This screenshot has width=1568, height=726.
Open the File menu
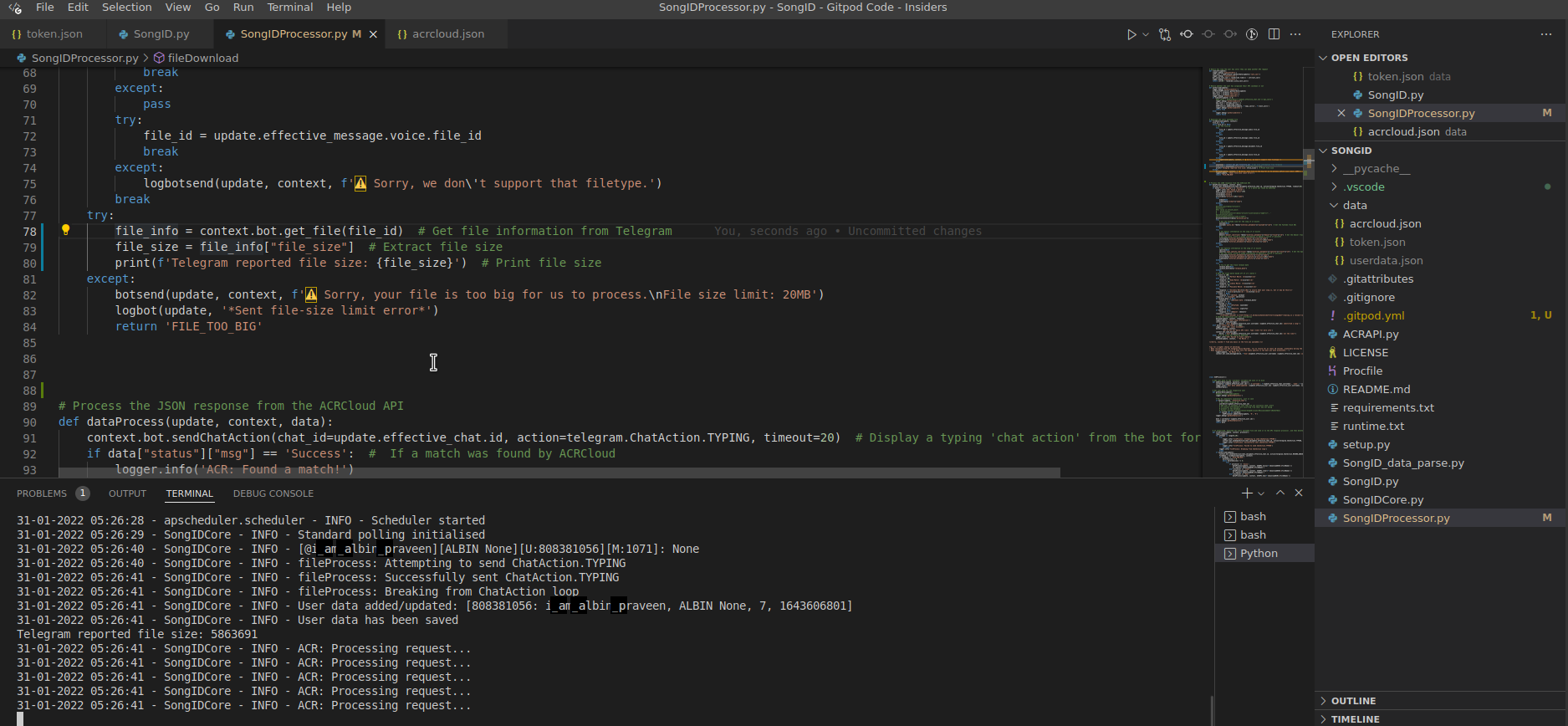[45, 8]
